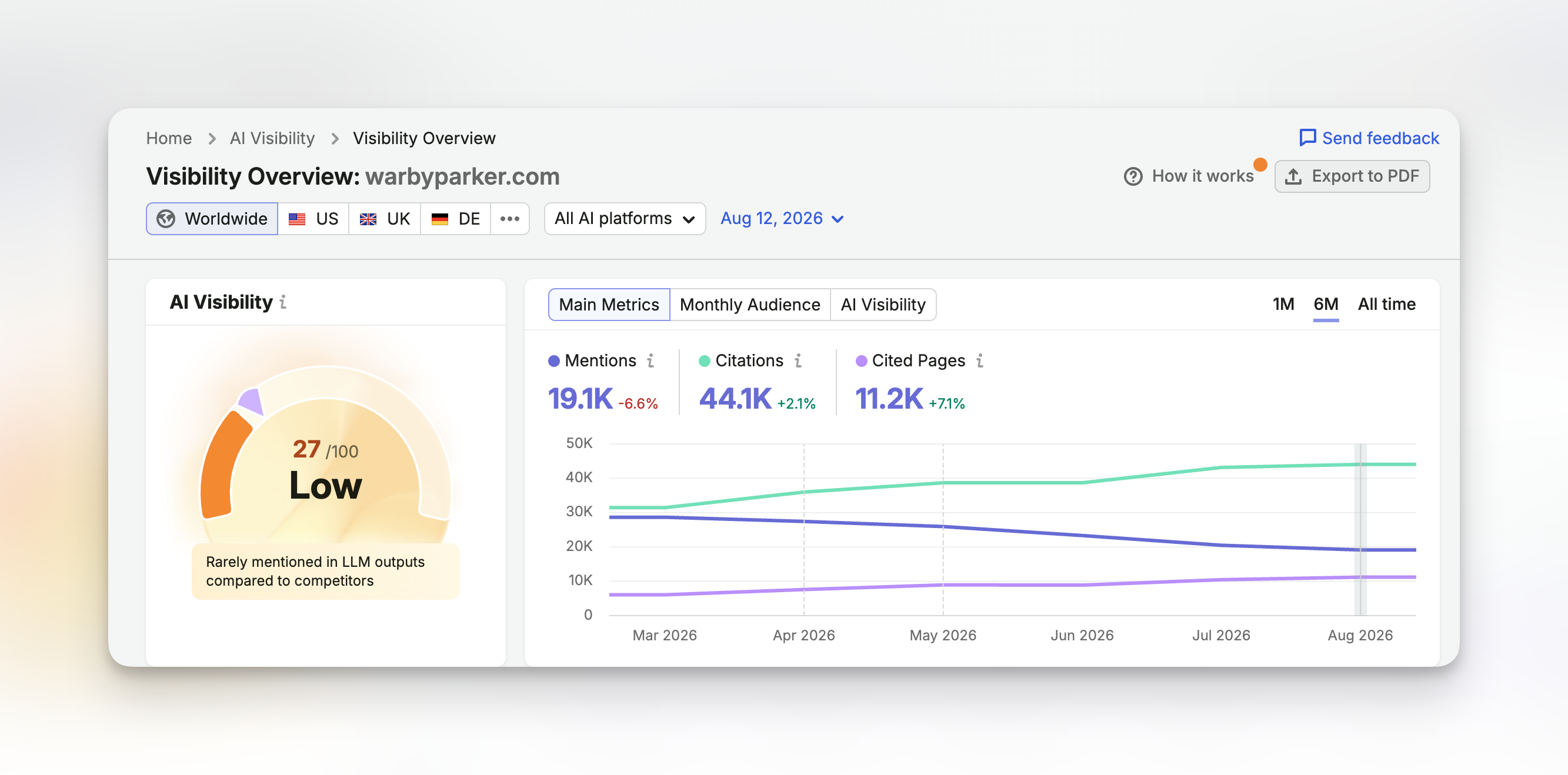Click the info icon beside Cited Pages
This screenshot has height=775, width=1568.
[x=980, y=360]
